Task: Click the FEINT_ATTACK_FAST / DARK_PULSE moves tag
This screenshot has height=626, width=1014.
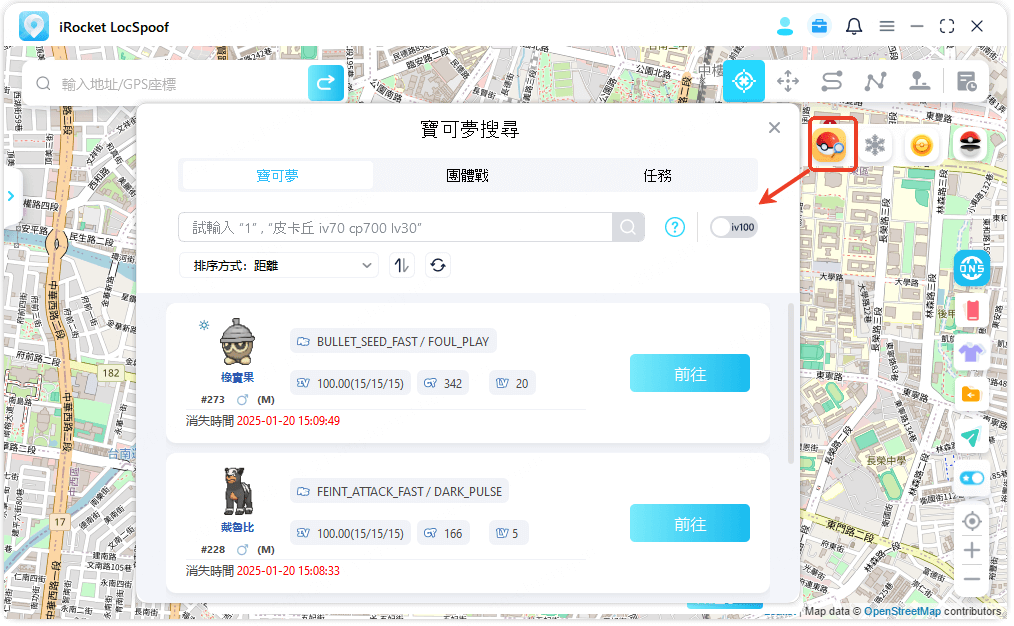Action: point(400,491)
